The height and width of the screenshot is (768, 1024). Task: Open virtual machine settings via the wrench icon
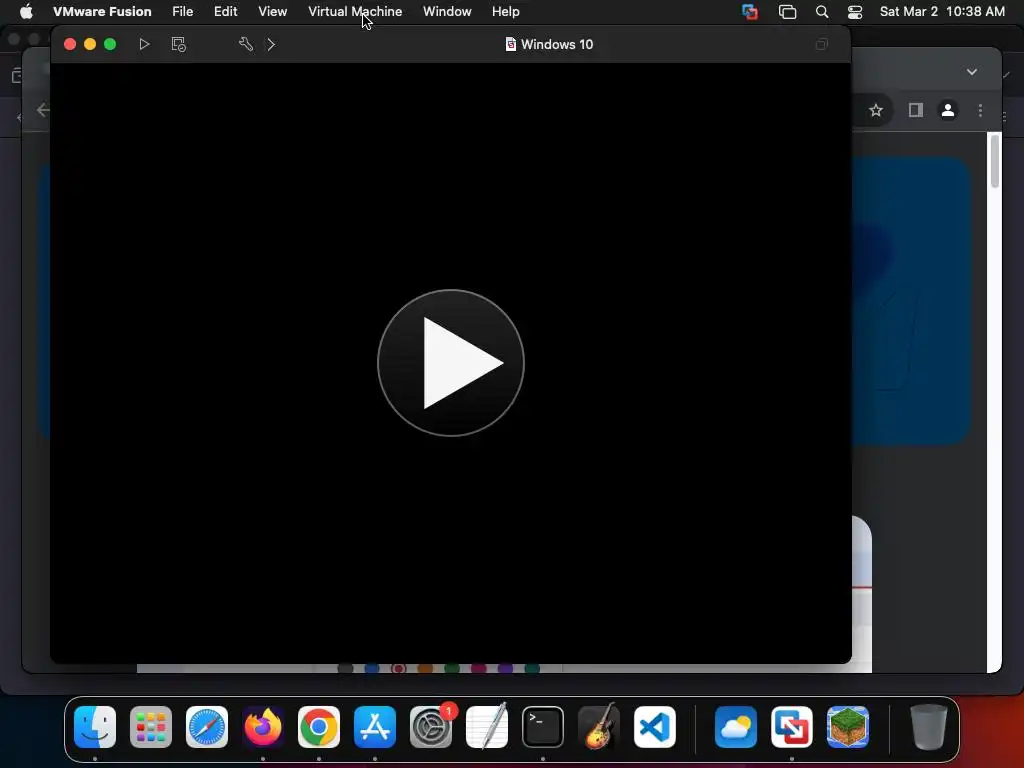(x=246, y=44)
